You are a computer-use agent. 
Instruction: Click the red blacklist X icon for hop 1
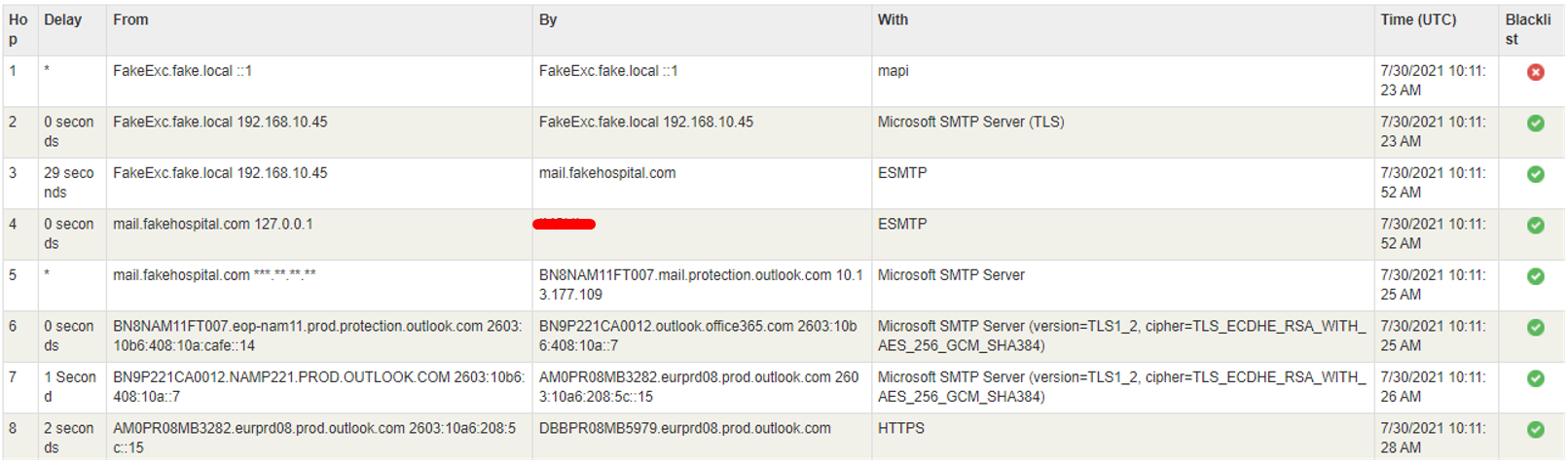pos(1535,72)
